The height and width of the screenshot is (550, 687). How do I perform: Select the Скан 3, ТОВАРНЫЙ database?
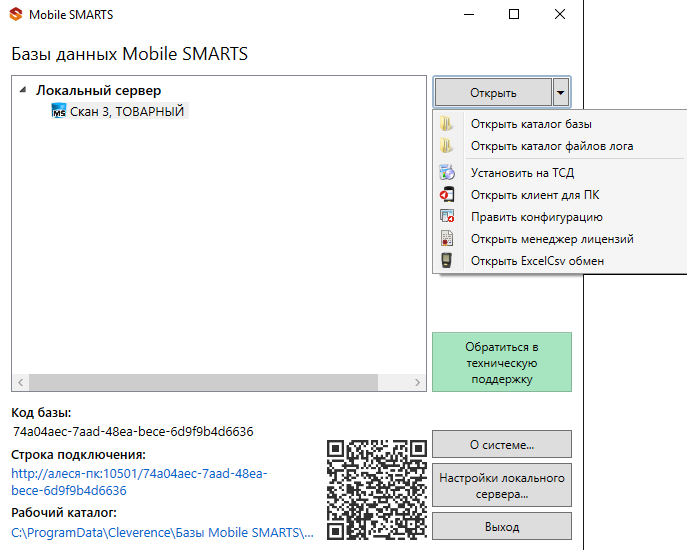coord(120,111)
